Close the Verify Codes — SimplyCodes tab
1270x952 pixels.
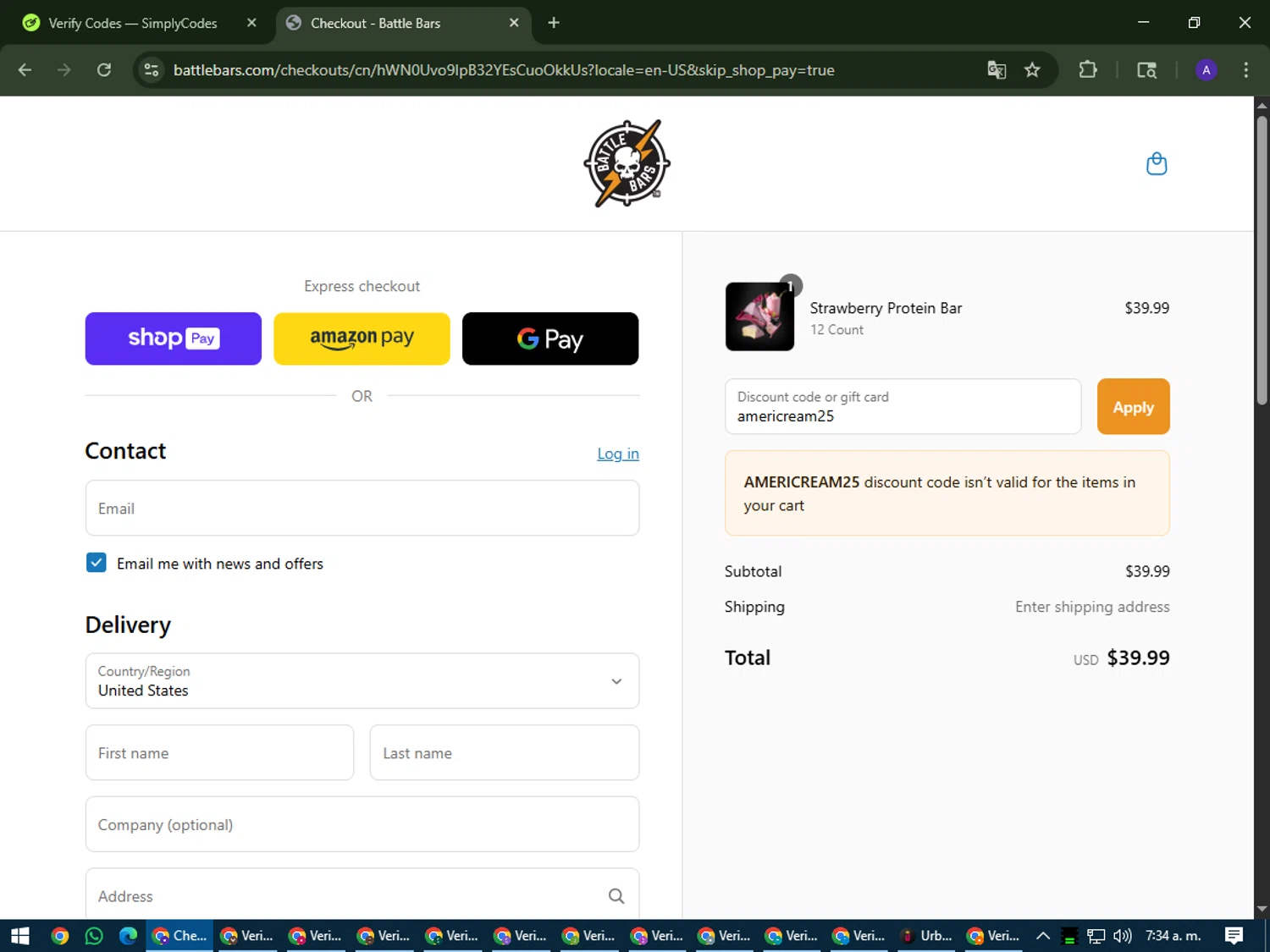(251, 23)
